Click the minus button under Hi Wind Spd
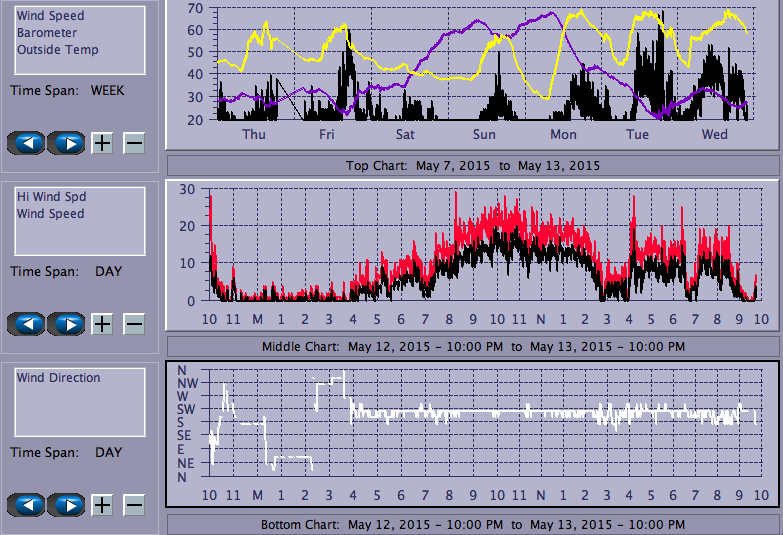Image resolution: width=783 pixels, height=535 pixels. click(134, 324)
